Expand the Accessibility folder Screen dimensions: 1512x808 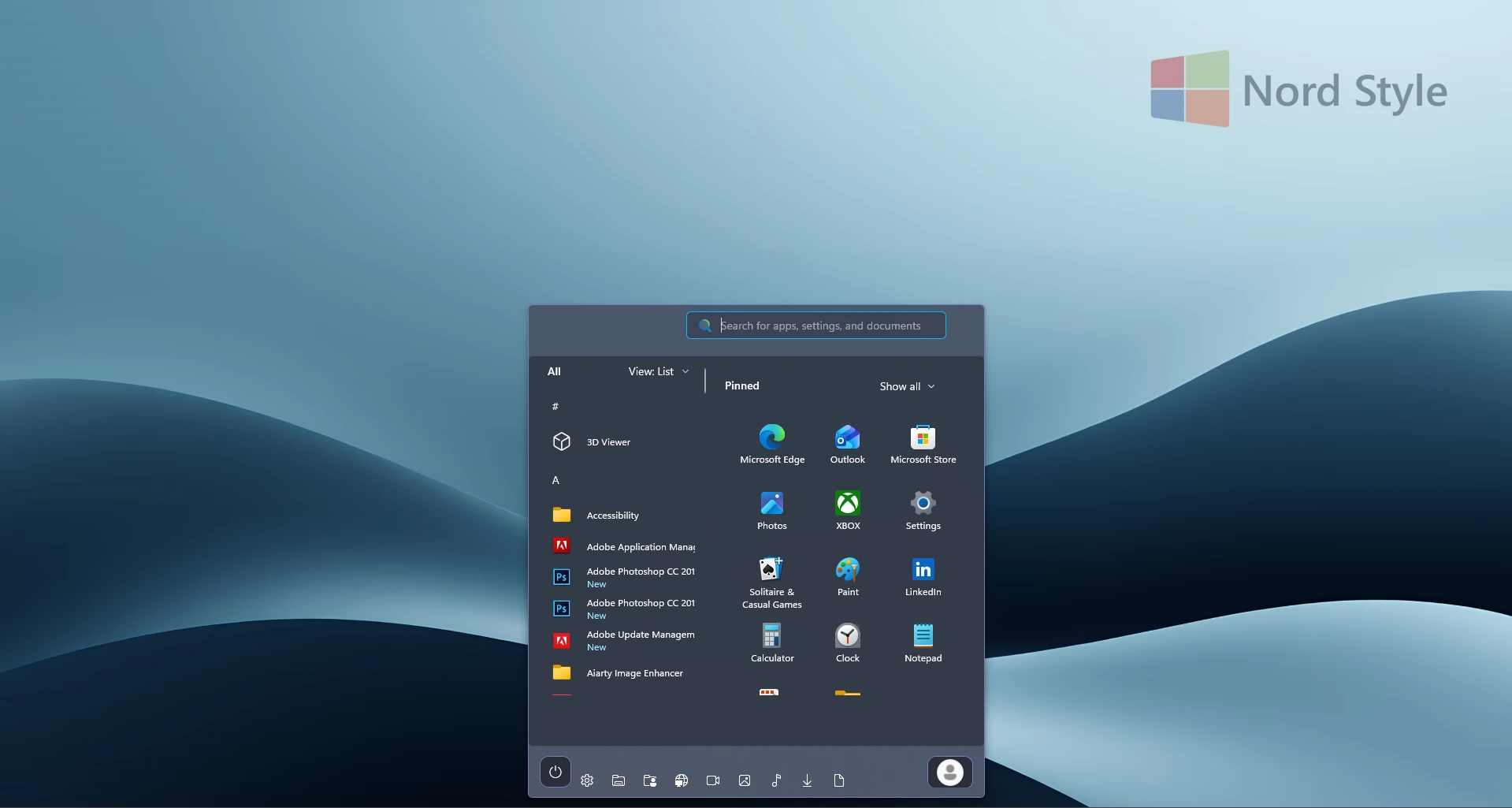tap(621, 515)
